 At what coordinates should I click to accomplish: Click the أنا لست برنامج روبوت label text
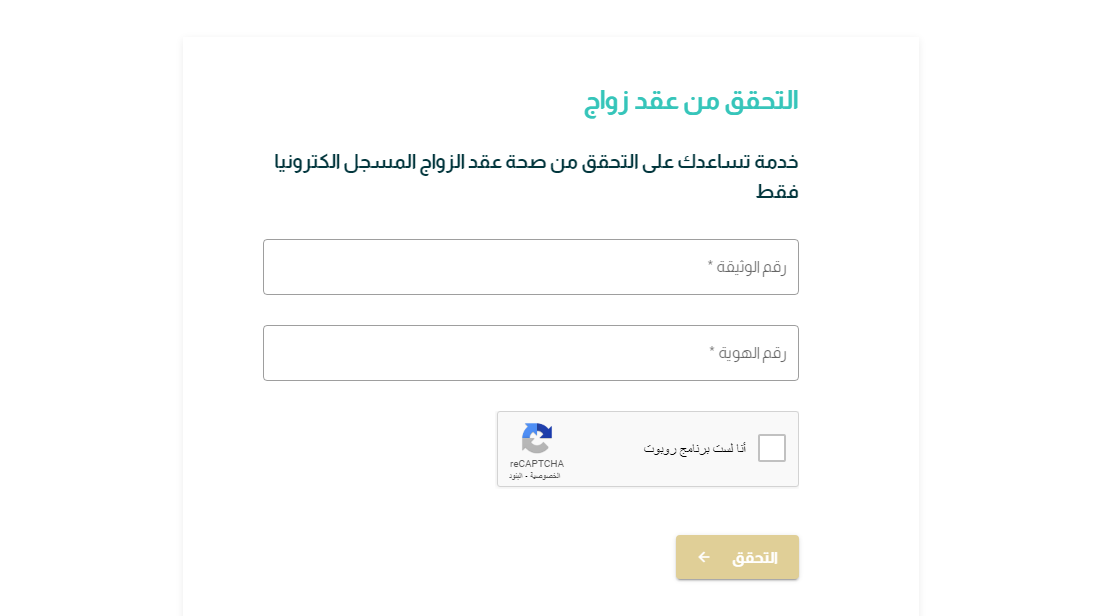tap(695, 449)
